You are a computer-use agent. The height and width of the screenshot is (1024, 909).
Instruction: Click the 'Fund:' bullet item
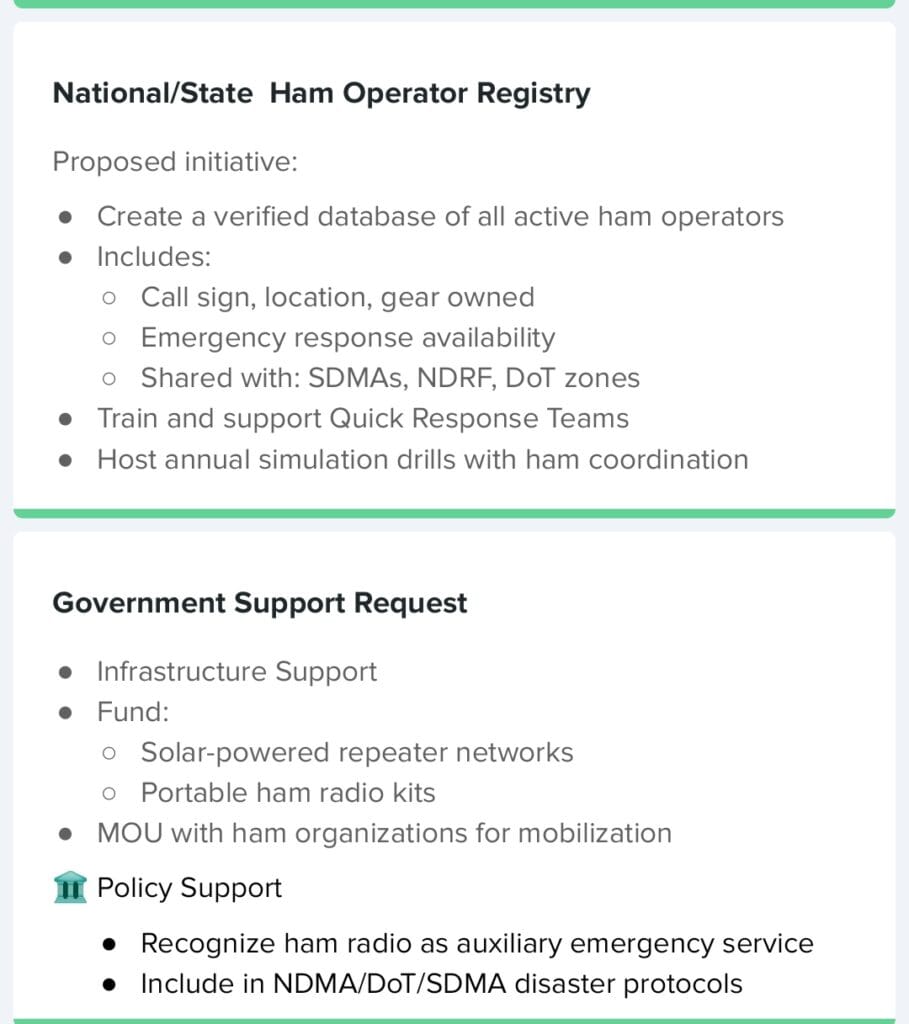click(133, 712)
